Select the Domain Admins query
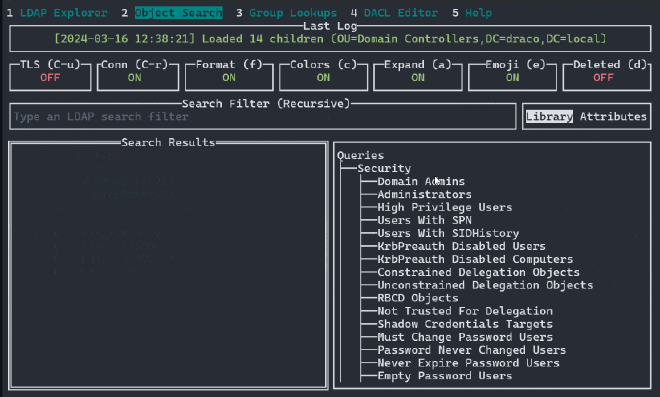 421,181
